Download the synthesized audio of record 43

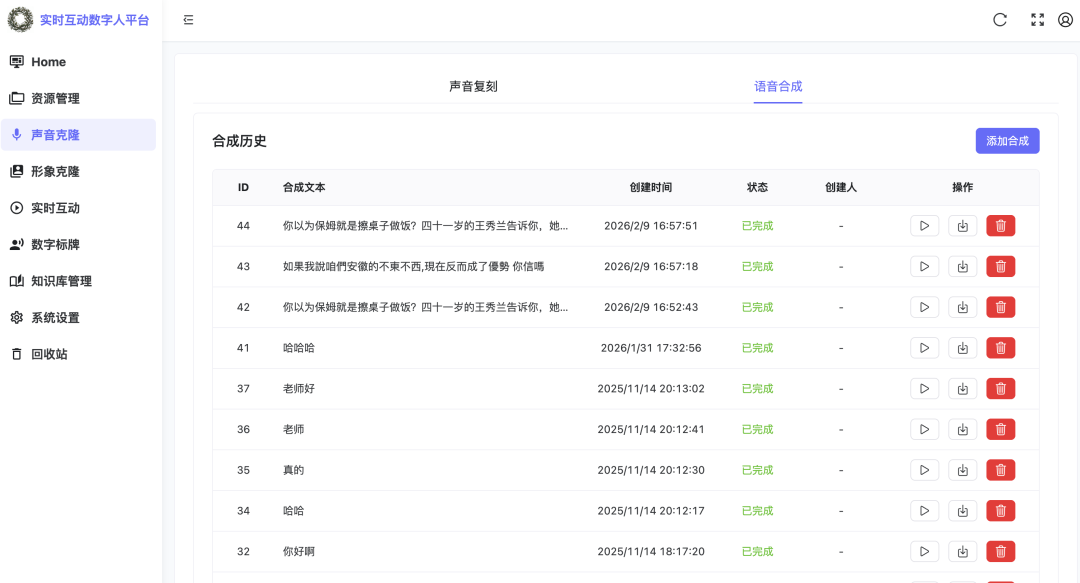pyautogui.click(x=962, y=266)
